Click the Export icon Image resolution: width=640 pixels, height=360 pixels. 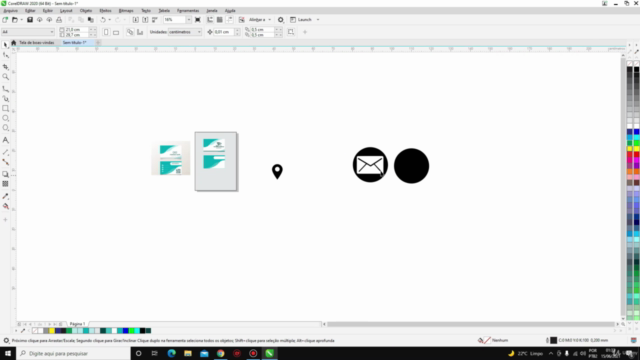(x=145, y=20)
